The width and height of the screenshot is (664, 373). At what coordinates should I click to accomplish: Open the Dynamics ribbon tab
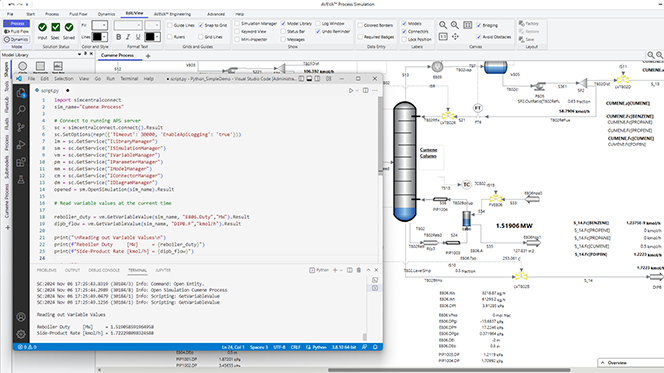(x=106, y=14)
